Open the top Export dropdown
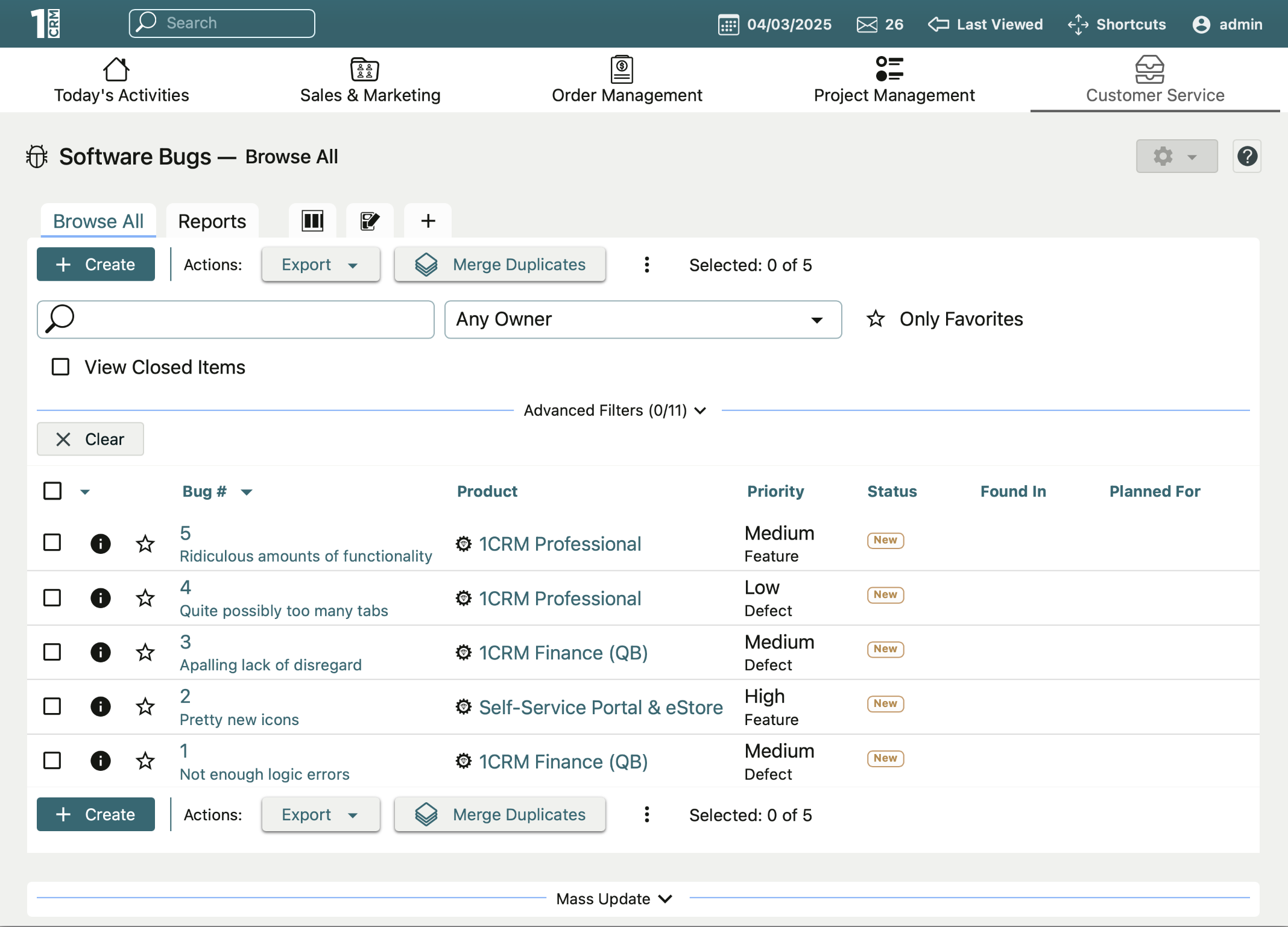This screenshot has width=1288, height=927. (321, 265)
